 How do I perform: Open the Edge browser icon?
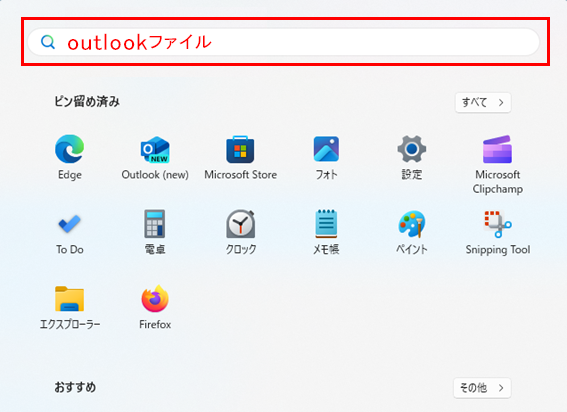(x=69, y=149)
